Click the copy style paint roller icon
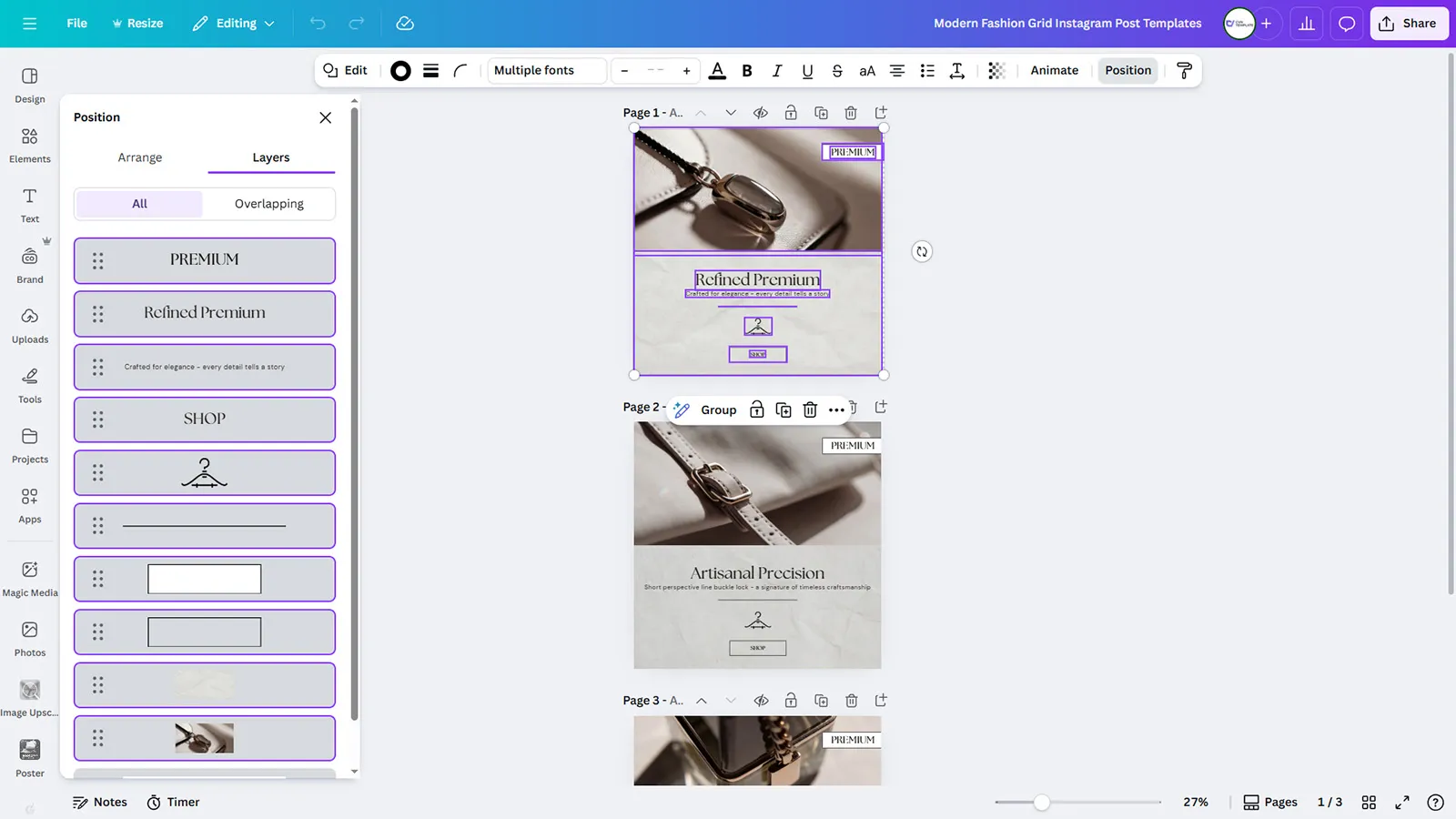 [x=1184, y=71]
